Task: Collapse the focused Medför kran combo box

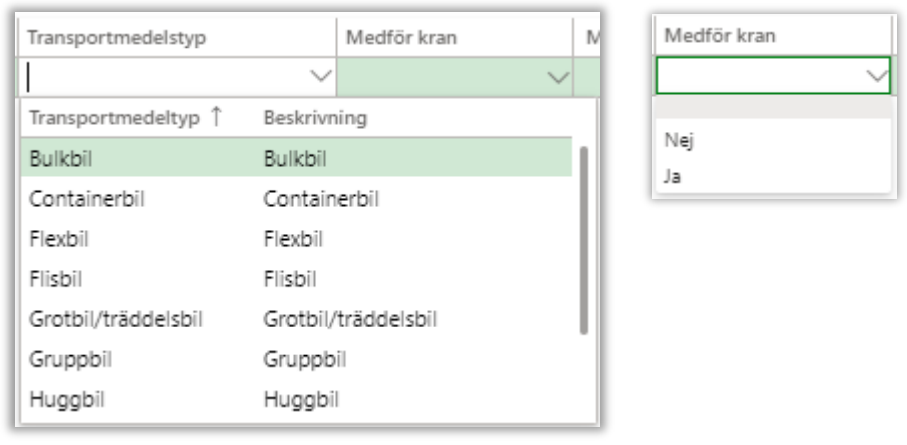Action: pyautogui.click(x=876, y=74)
